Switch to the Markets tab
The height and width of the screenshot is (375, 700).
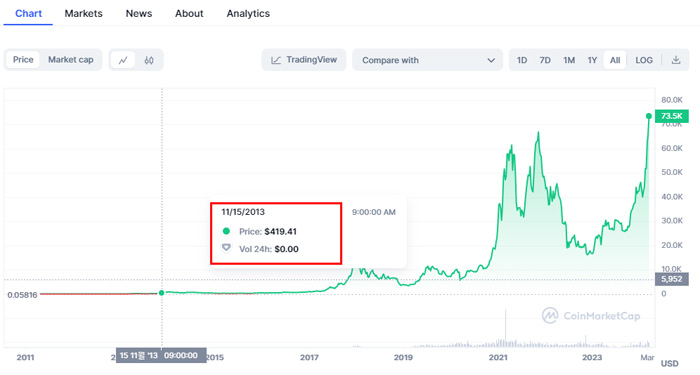click(83, 13)
